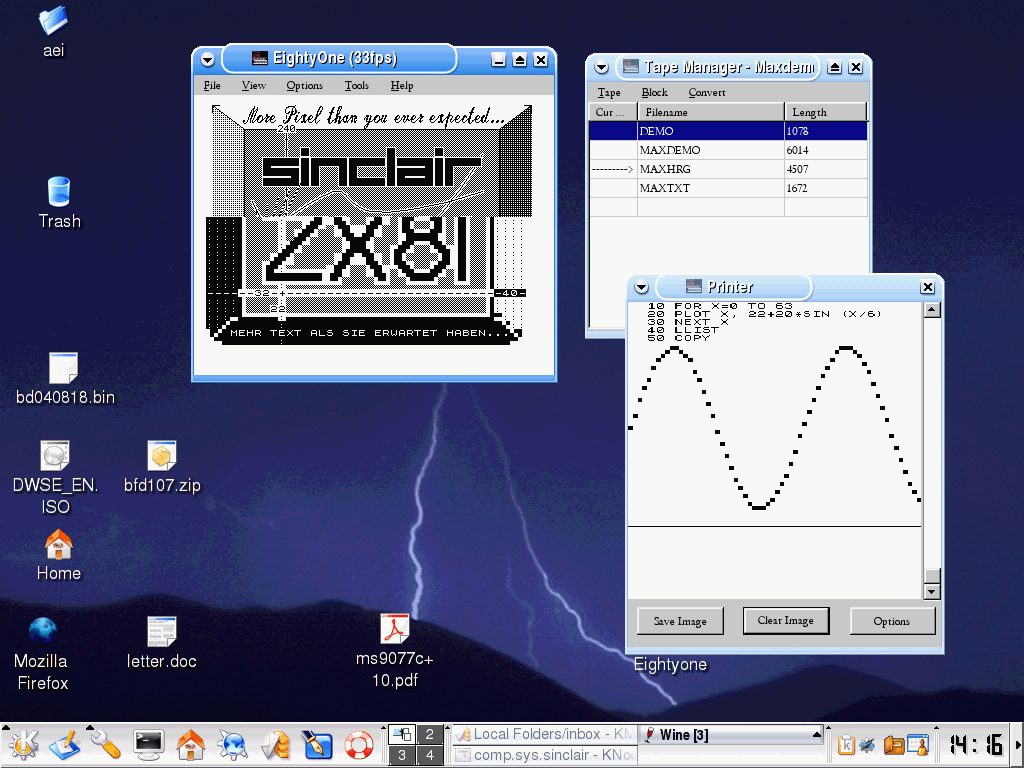Click the Printer scrollbar up arrow

coord(932,310)
